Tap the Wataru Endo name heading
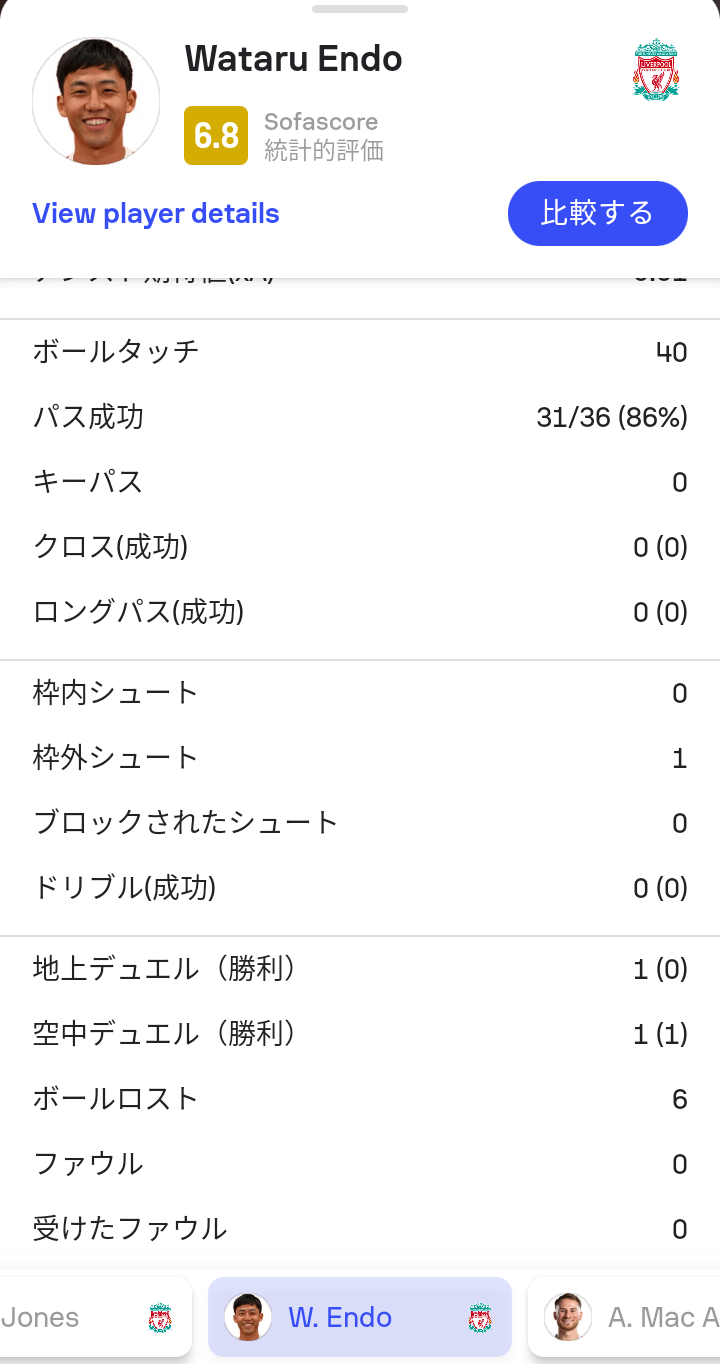The width and height of the screenshot is (720, 1364). tap(294, 59)
